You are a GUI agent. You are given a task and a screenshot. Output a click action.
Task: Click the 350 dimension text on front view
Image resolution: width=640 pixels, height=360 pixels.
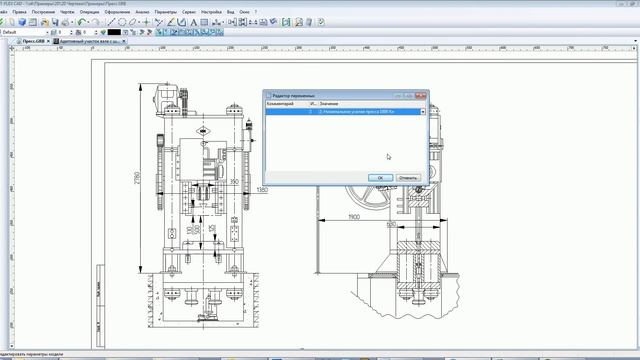234,182
